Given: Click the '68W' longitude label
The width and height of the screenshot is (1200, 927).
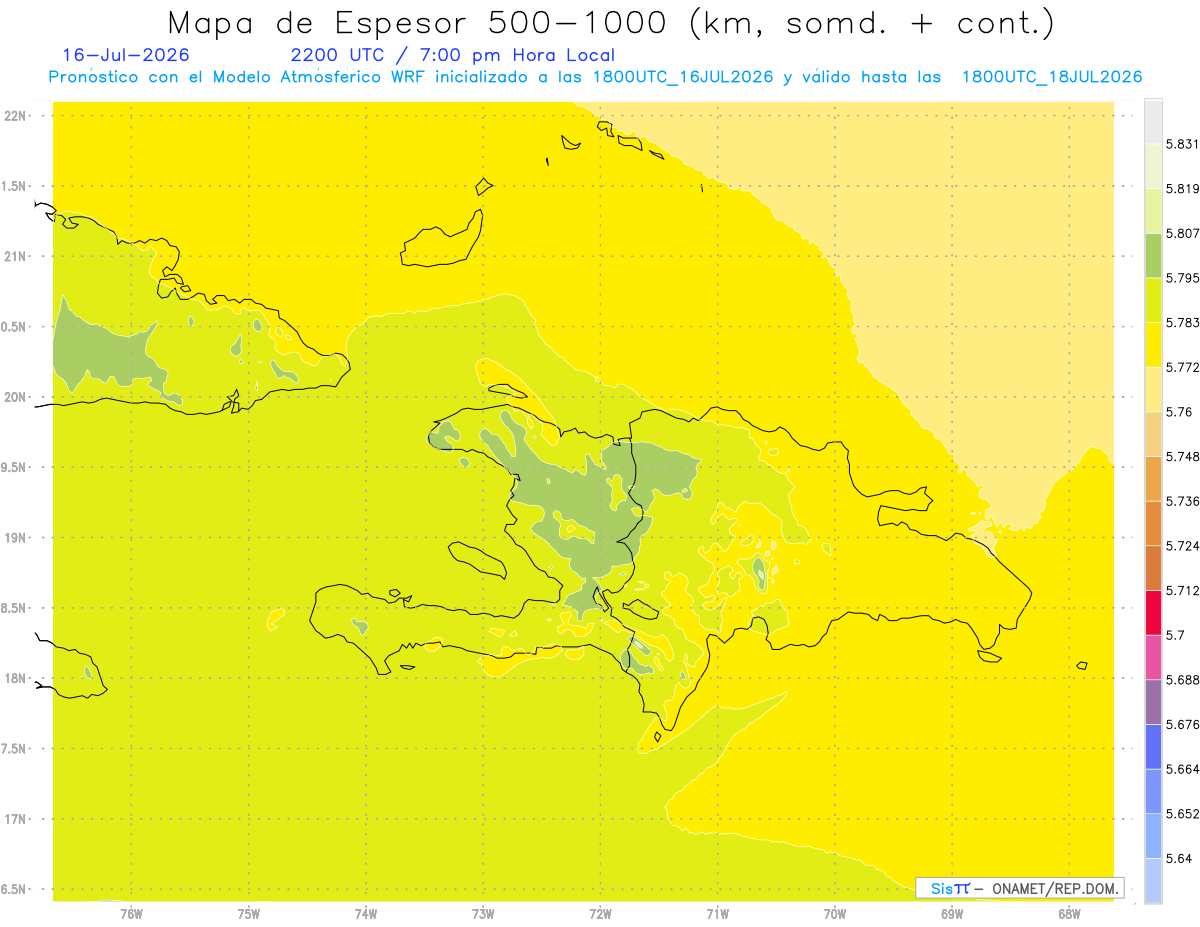Looking at the screenshot, I should [x=1069, y=913].
